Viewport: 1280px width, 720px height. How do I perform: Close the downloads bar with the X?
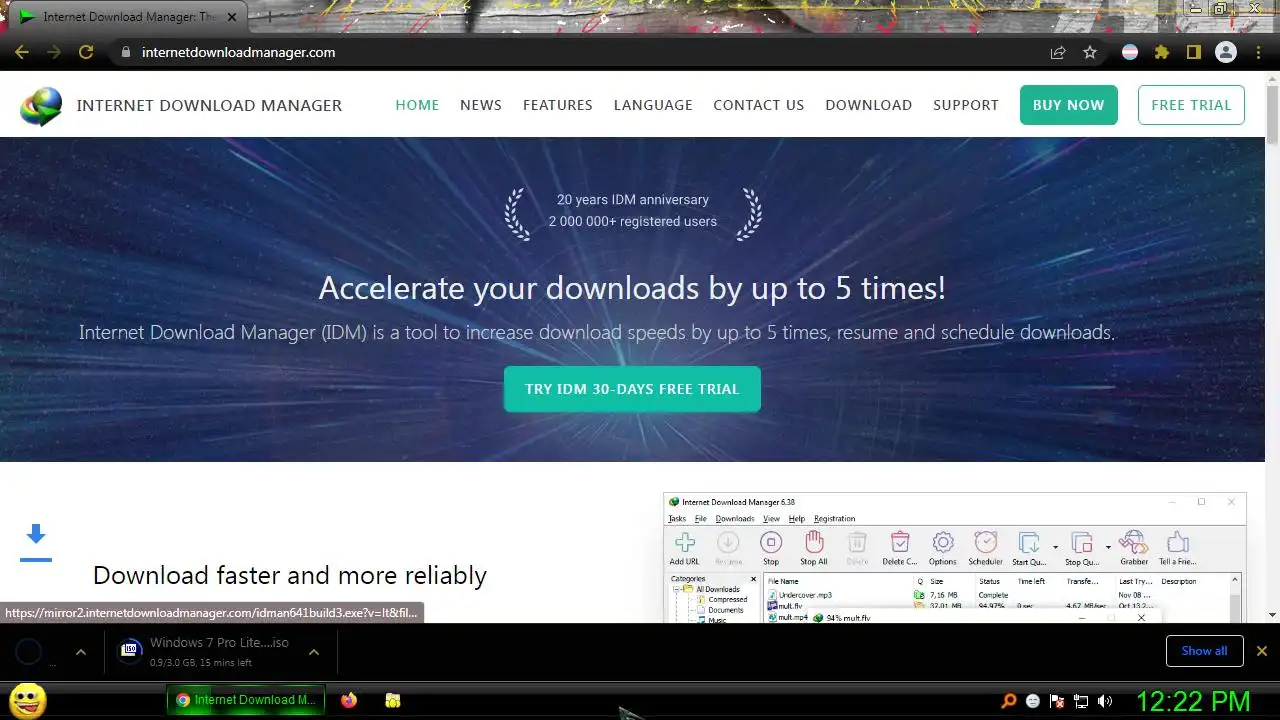pyautogui.click(x=1261, y=651)
